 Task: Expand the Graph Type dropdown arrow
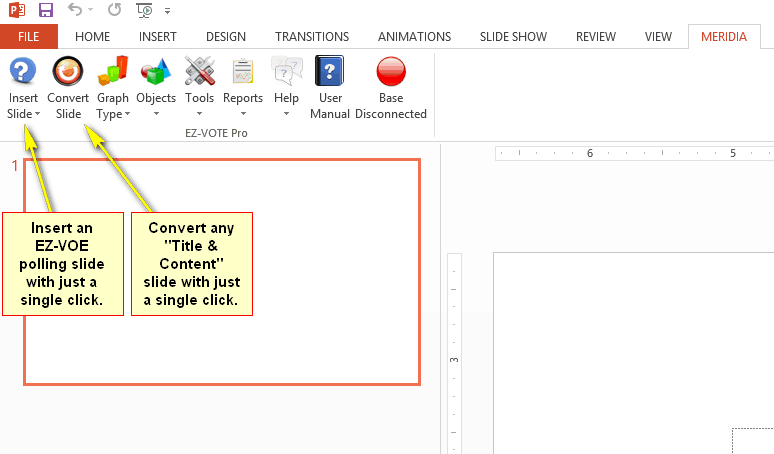127,114
